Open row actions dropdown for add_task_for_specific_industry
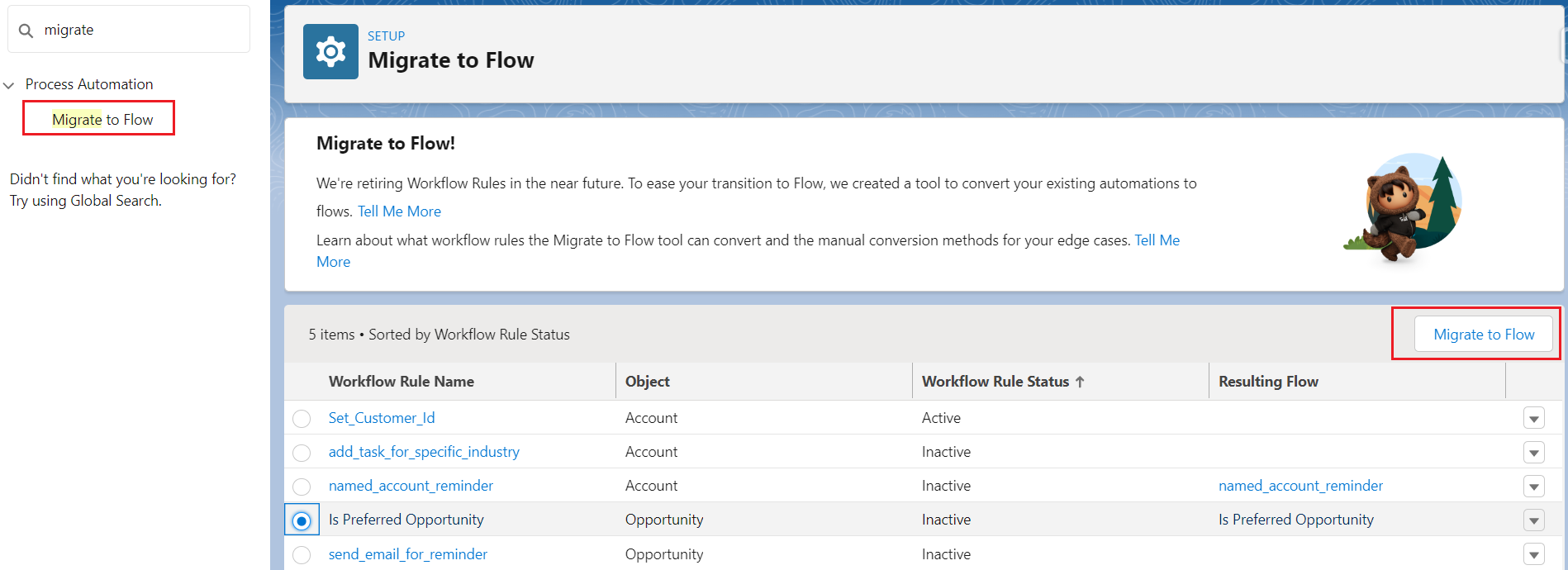The image size is (1568, 570). [x=1533, y=453]
